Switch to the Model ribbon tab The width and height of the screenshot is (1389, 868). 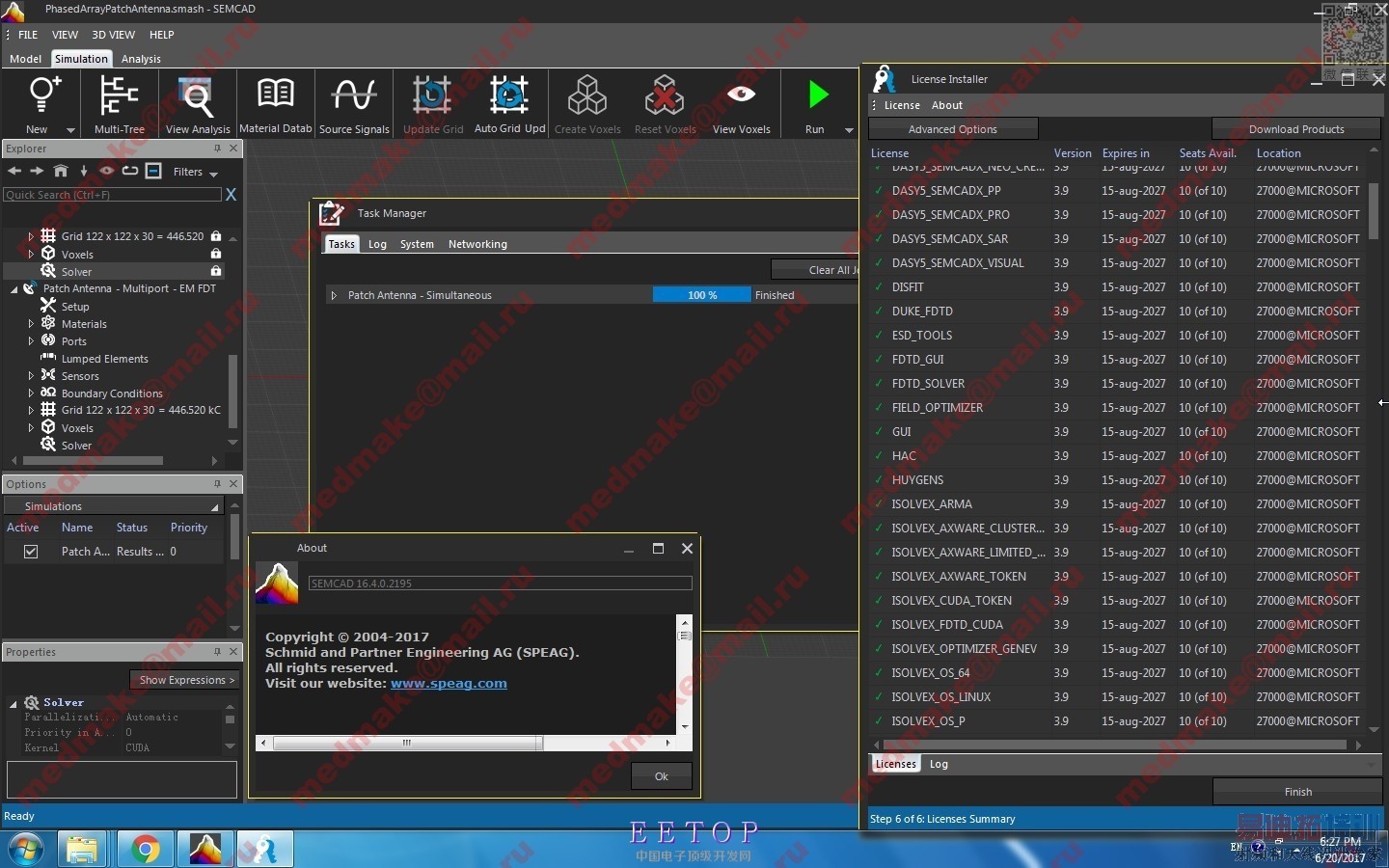(25, 59)
